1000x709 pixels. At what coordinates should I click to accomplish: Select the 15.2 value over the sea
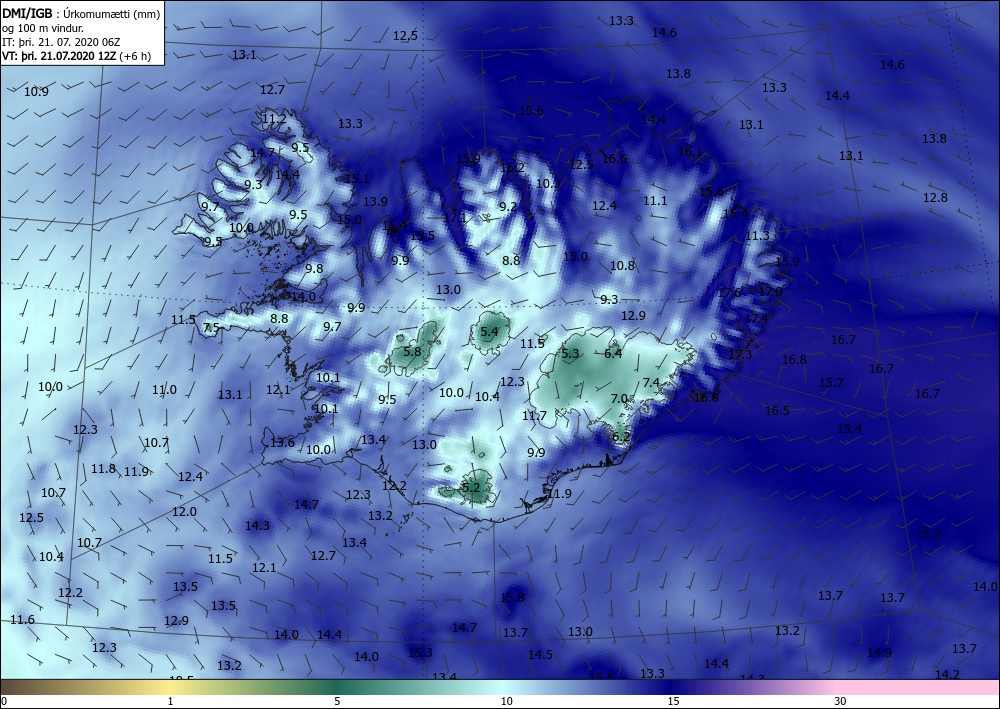click(928, 534)
